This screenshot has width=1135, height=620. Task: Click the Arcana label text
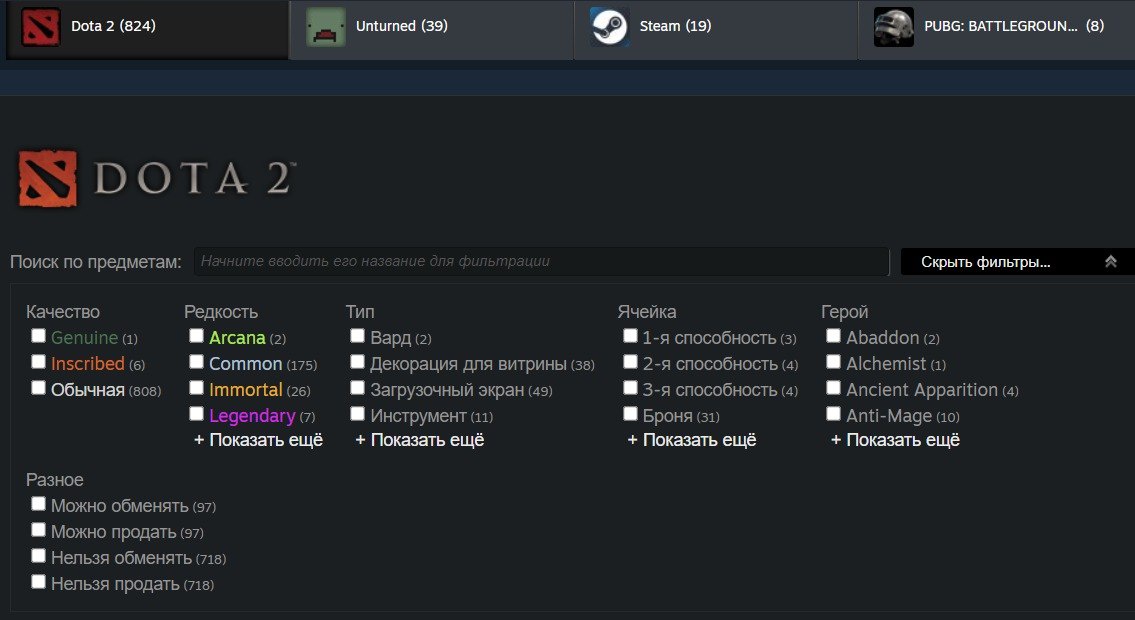pos(237,338)
